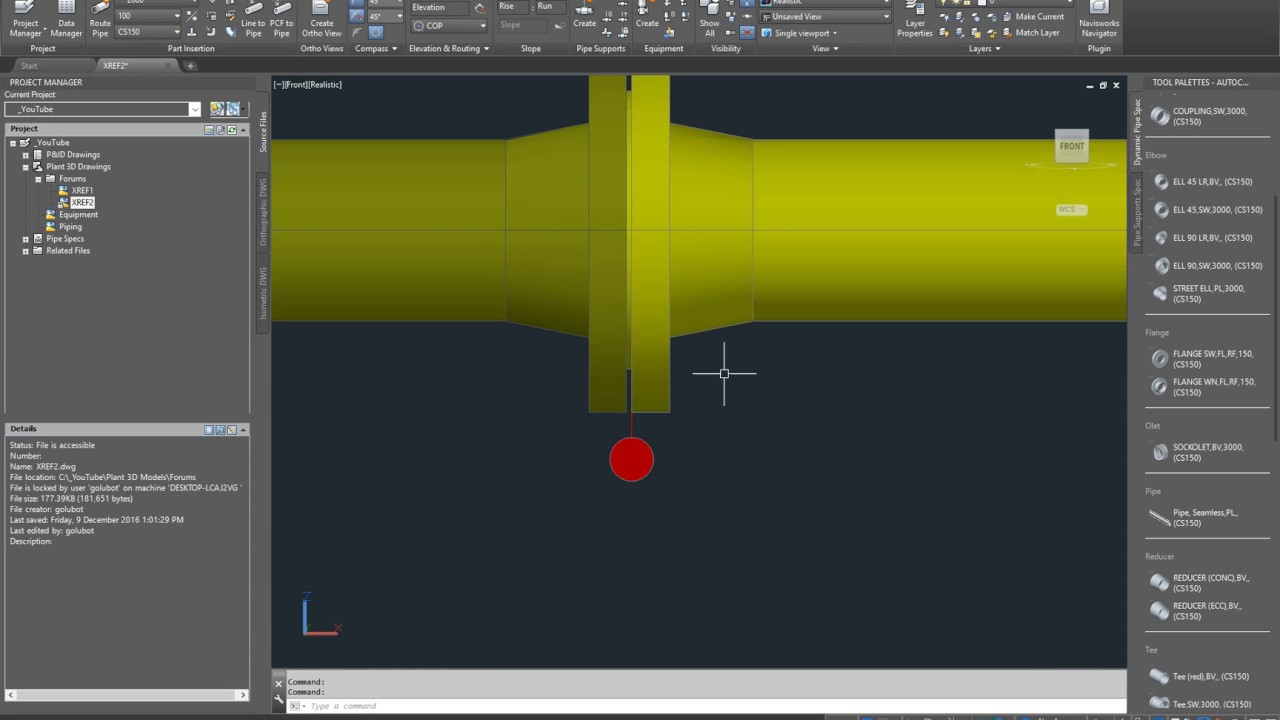1280x720 pixels.
Task: Expand the P&ID Drawings node
Action: 26,155
